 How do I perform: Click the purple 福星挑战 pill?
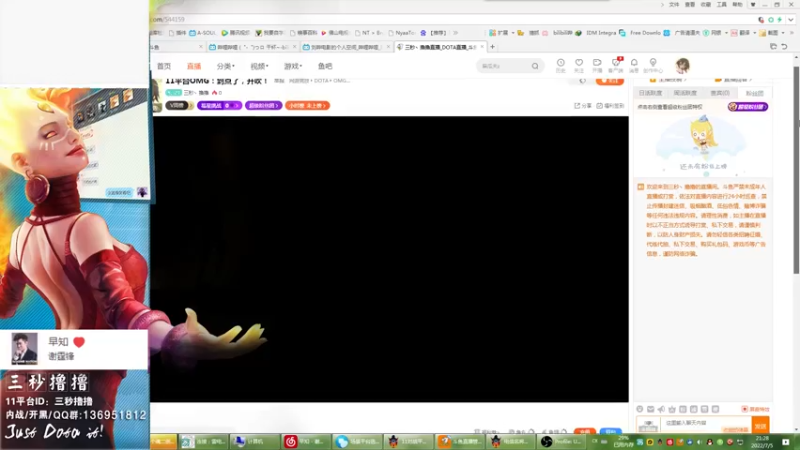tap(219, 106)
